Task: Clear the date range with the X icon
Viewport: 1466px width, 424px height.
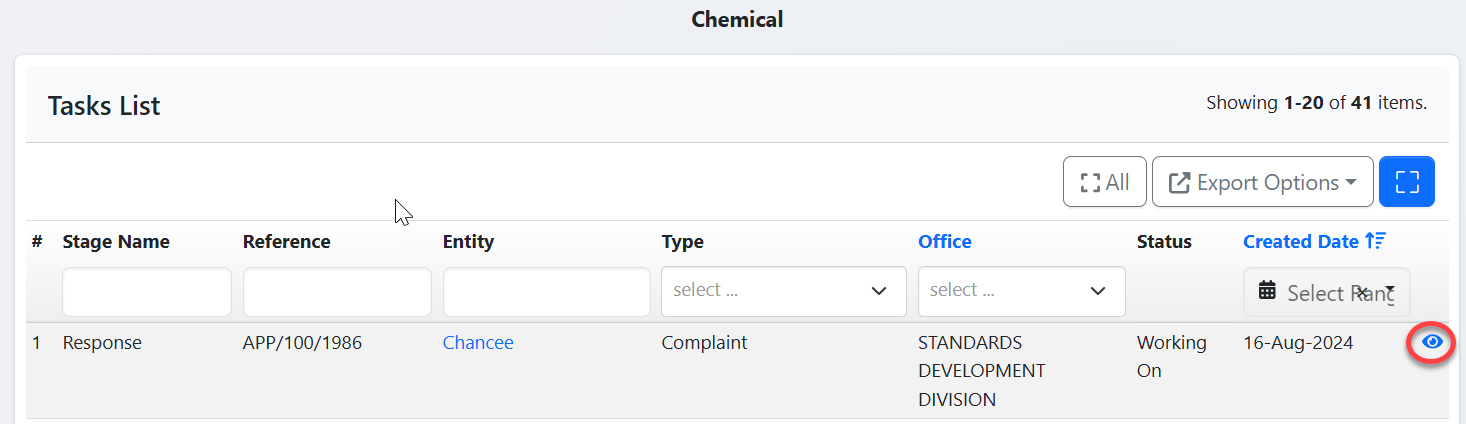Action: click(x=1362, y=291)
